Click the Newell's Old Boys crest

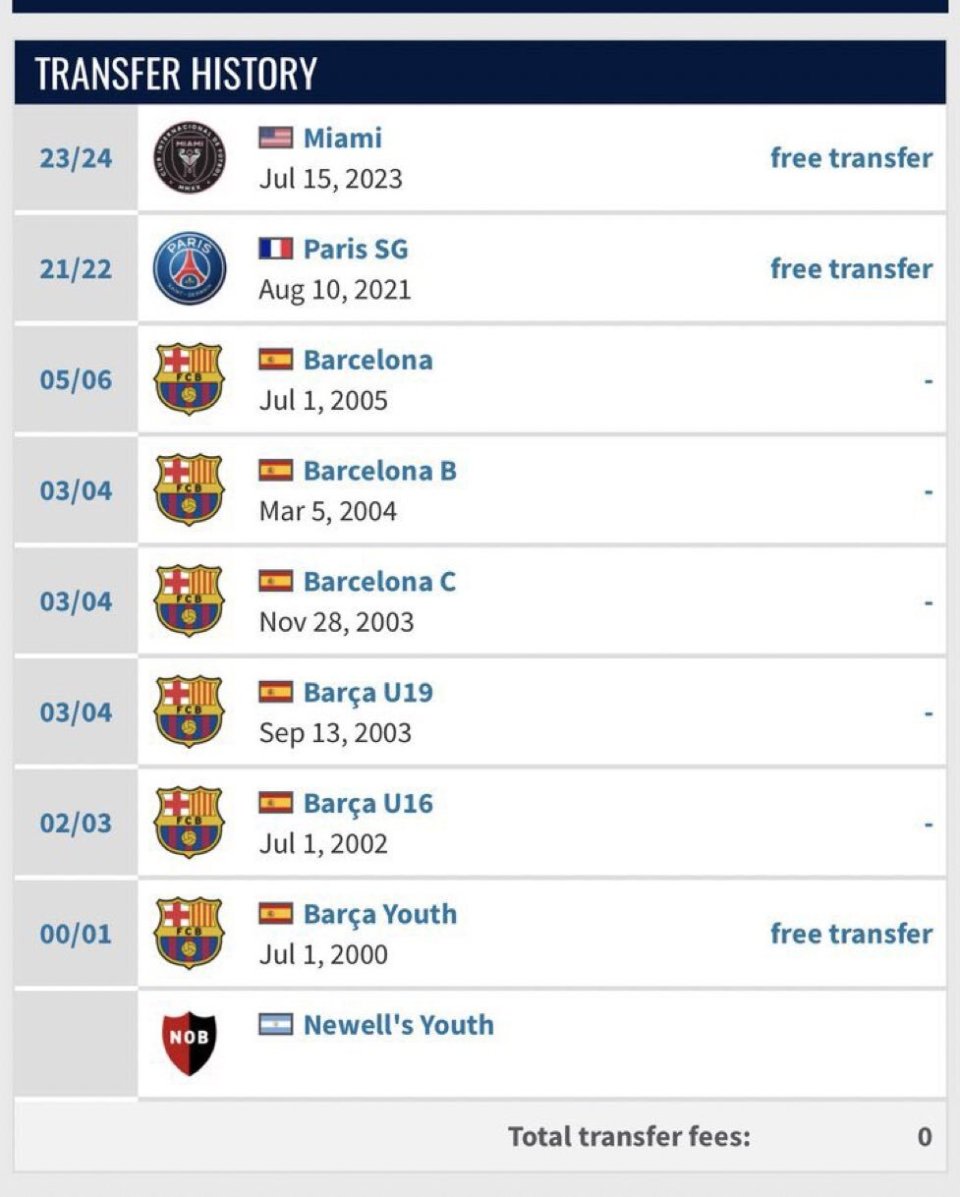(x=189, y=1043)
